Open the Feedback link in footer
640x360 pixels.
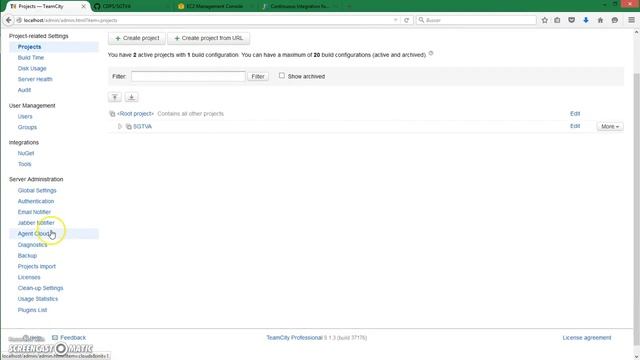(x=73, y=338)
